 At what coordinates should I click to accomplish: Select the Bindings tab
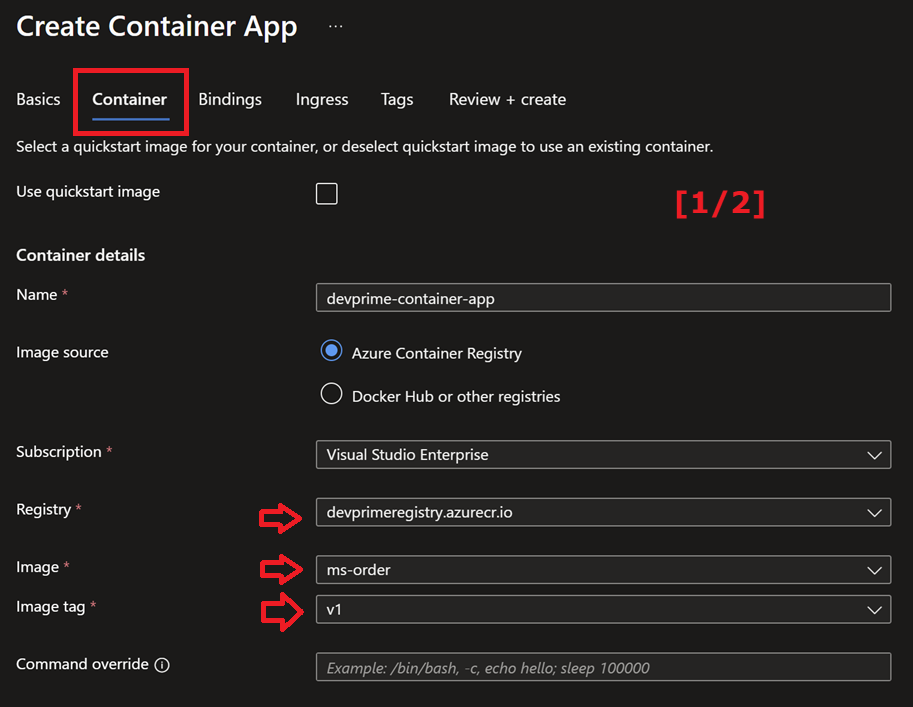229,99
